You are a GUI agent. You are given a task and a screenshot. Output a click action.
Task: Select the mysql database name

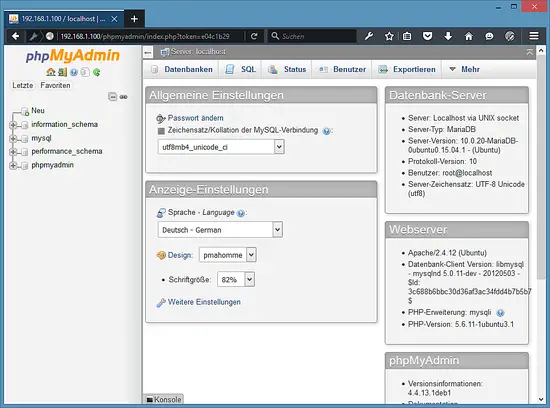click(41, 138)
